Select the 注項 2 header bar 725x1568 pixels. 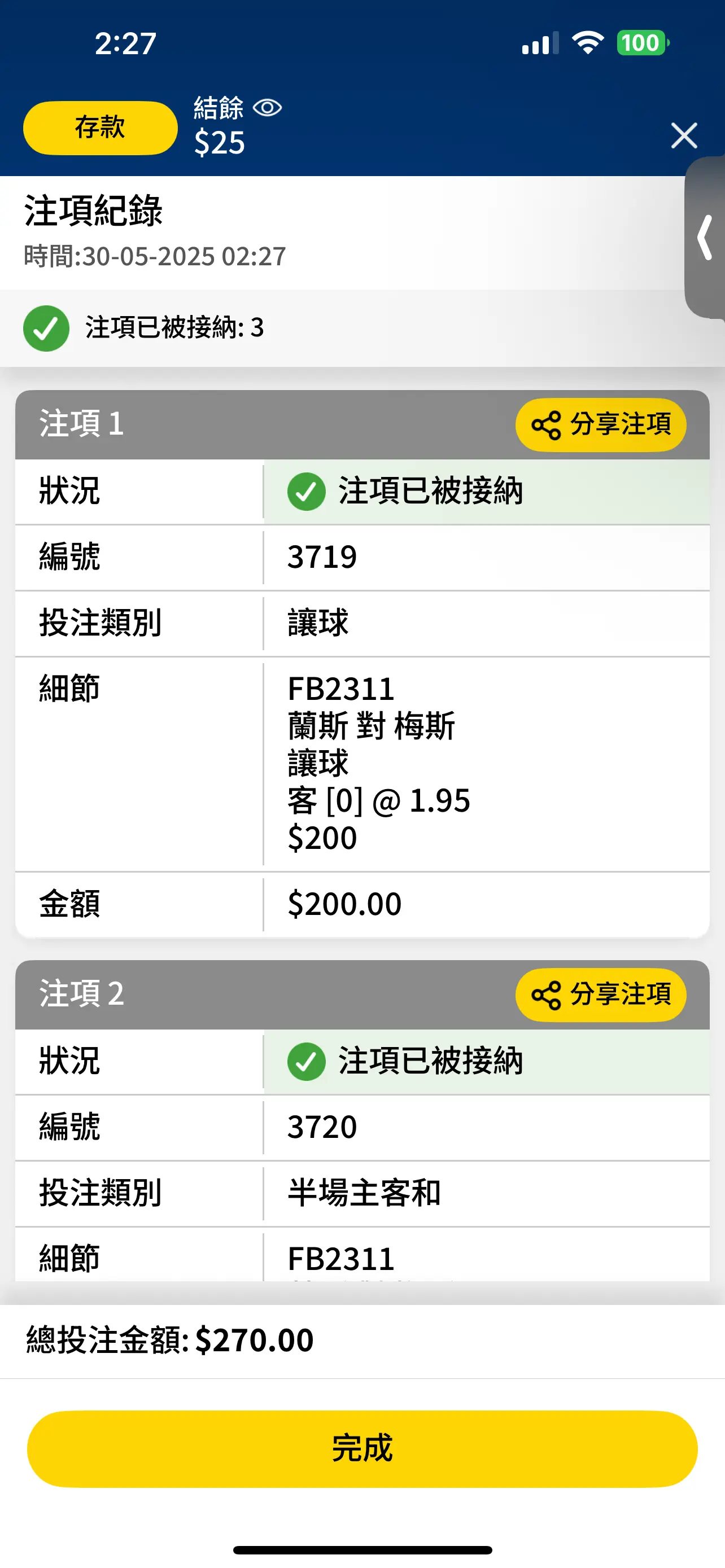click(362, 995)
